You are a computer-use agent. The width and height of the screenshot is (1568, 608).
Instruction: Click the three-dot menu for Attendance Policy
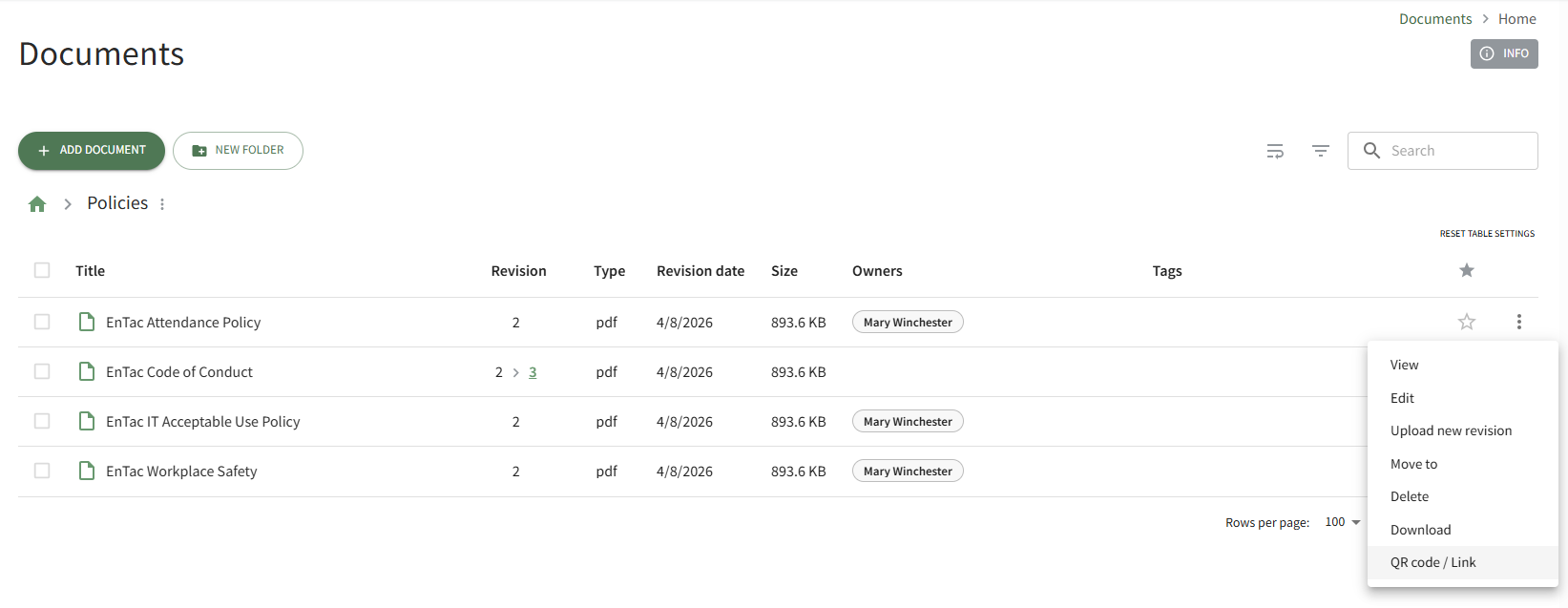click(1518, 323)
